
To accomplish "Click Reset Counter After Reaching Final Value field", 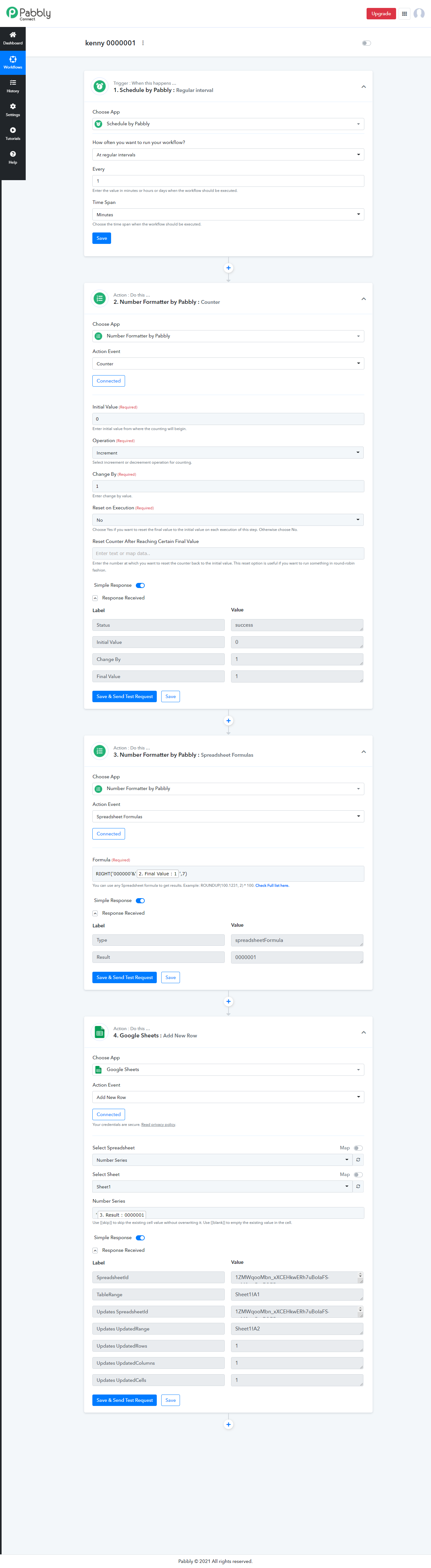I will [x=228, y=553].
